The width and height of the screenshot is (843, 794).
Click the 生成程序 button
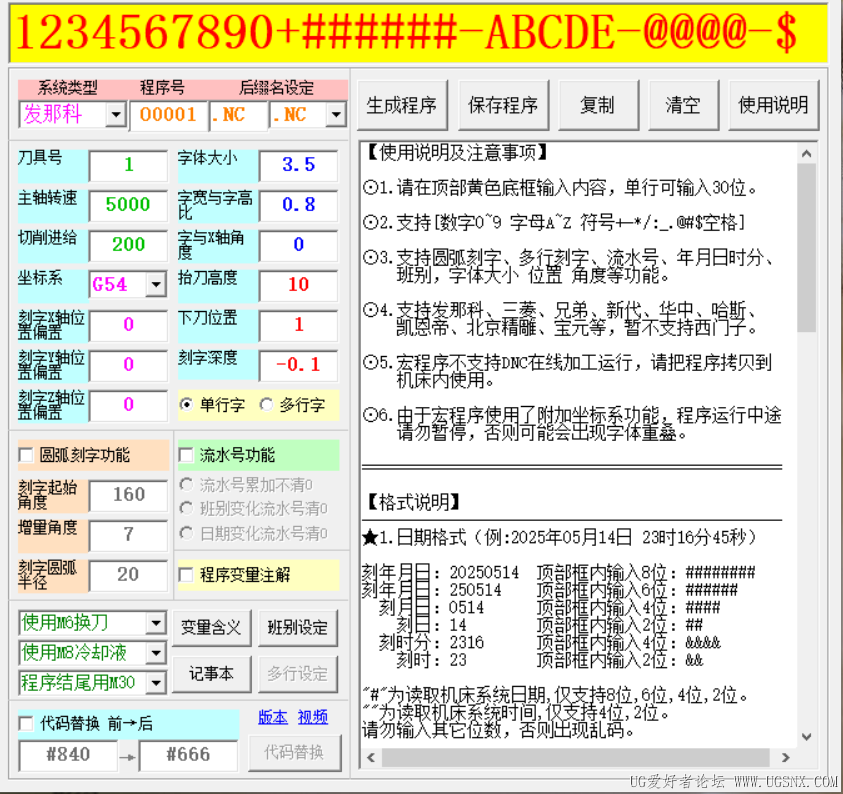402,105
